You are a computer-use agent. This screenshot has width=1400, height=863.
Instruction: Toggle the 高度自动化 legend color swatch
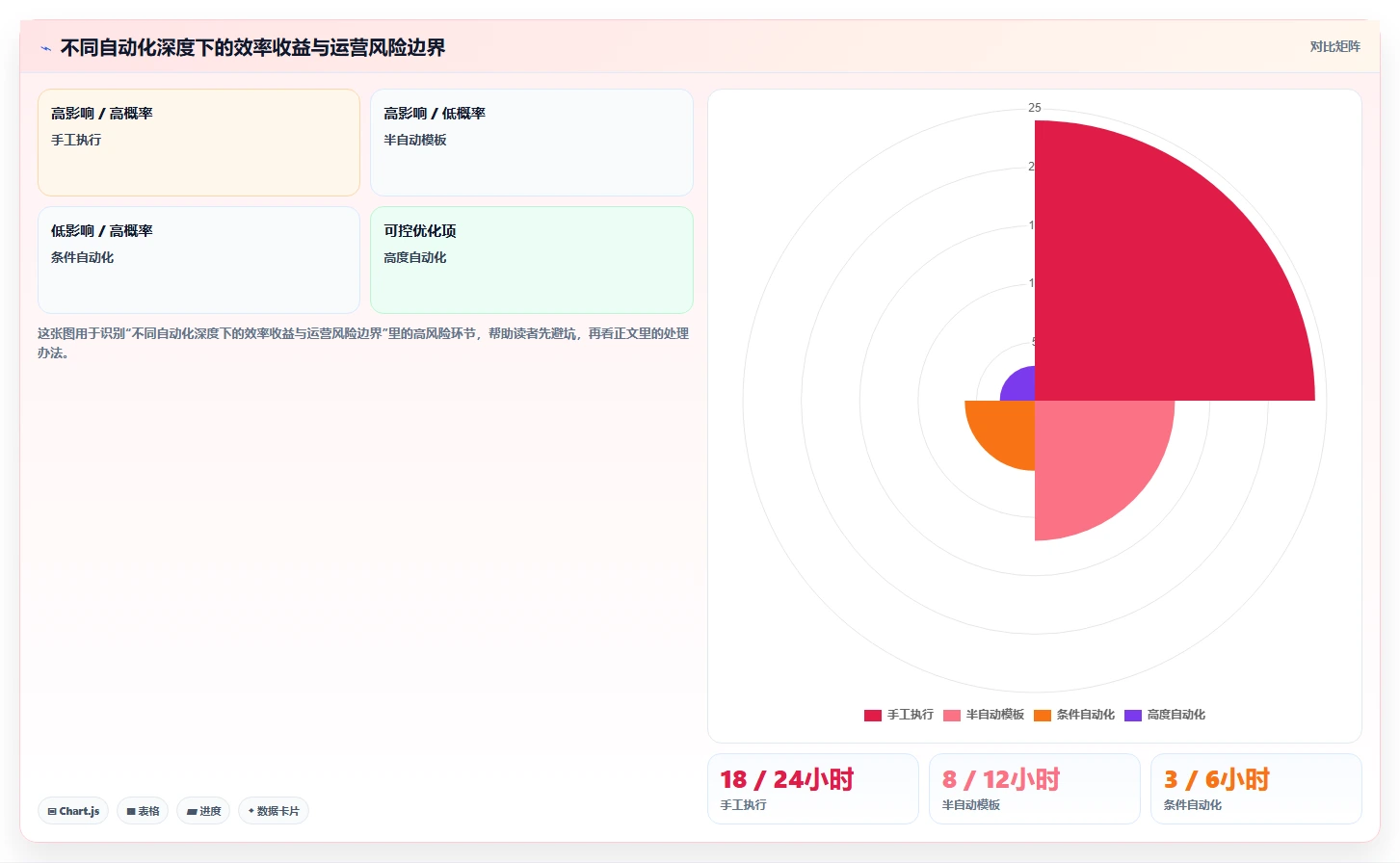point(1133,715)
